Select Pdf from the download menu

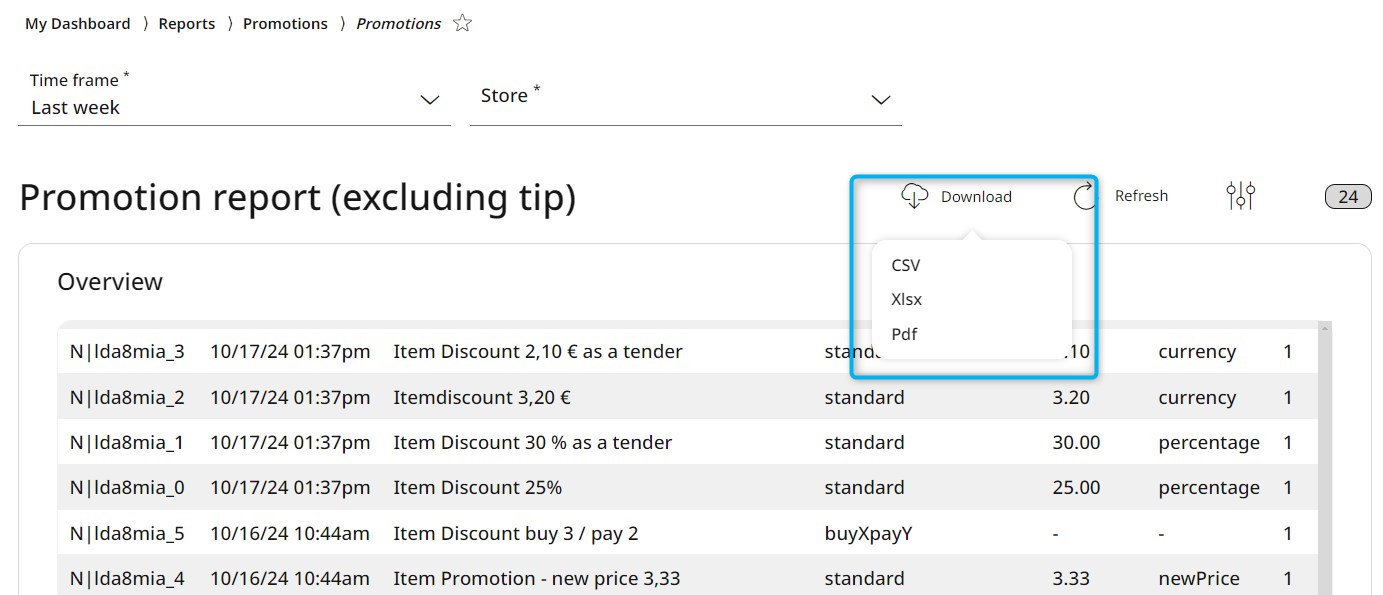click(904, 334)
